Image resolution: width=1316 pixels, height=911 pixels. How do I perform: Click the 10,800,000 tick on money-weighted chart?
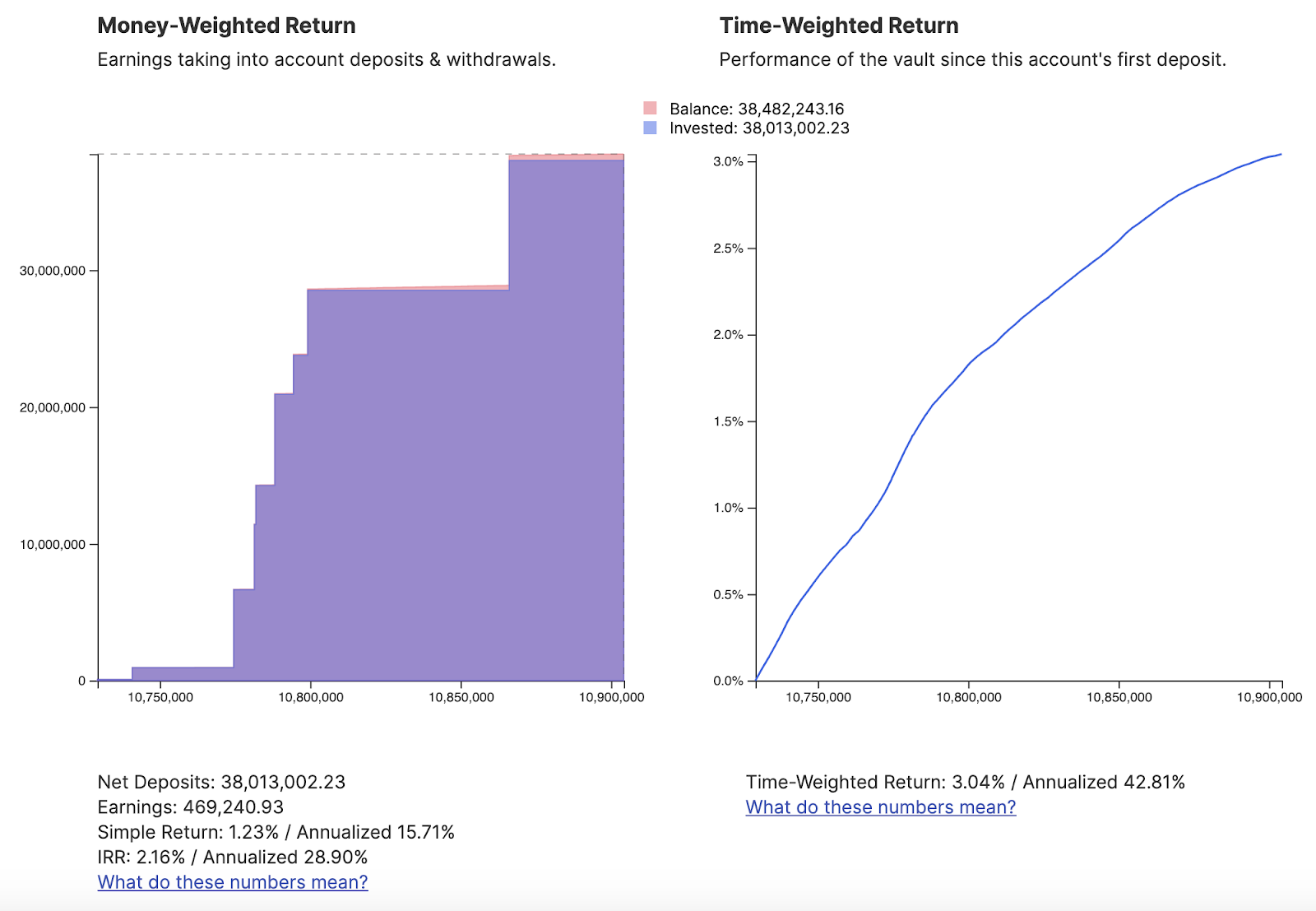pos(311,697)
